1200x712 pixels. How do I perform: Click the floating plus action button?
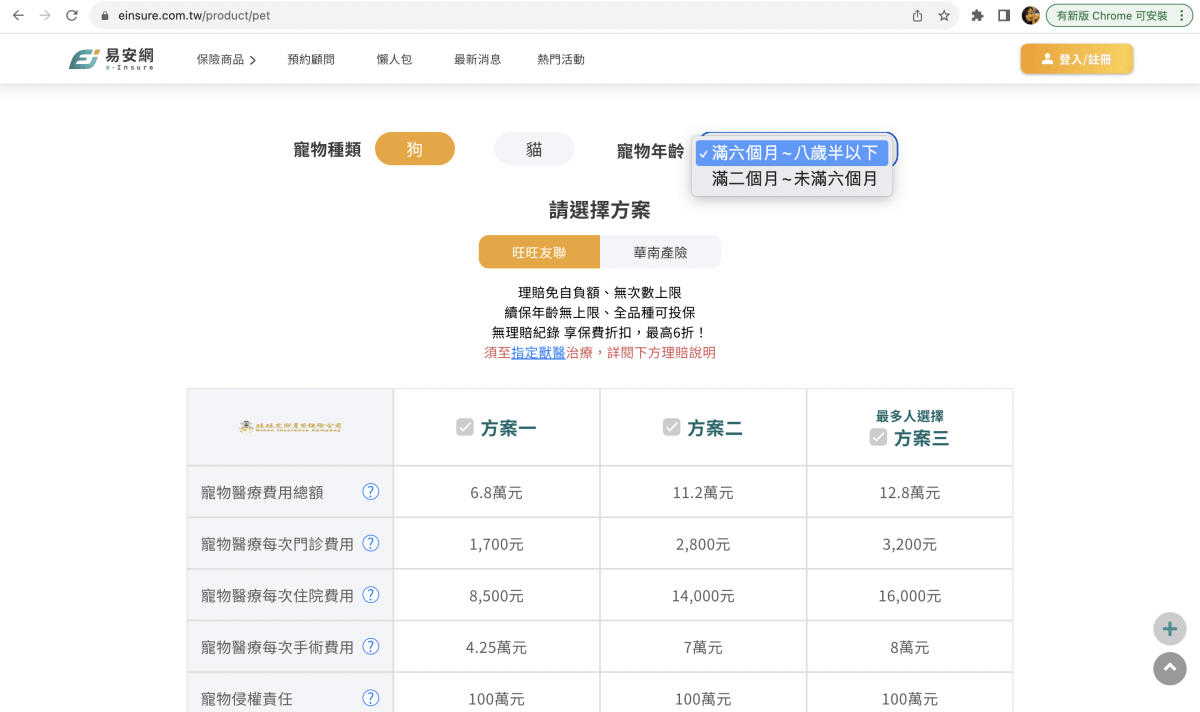click(x=1169, y=628)
